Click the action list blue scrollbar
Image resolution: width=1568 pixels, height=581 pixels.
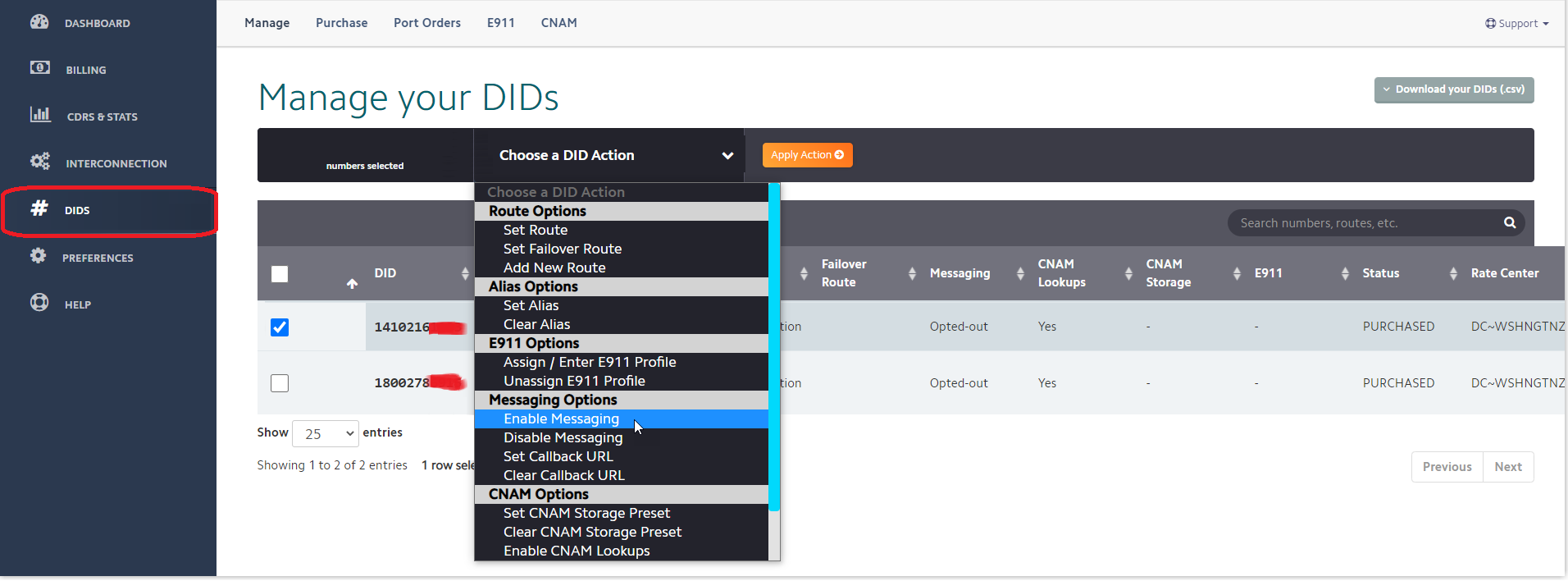click(x=774, y=345)
